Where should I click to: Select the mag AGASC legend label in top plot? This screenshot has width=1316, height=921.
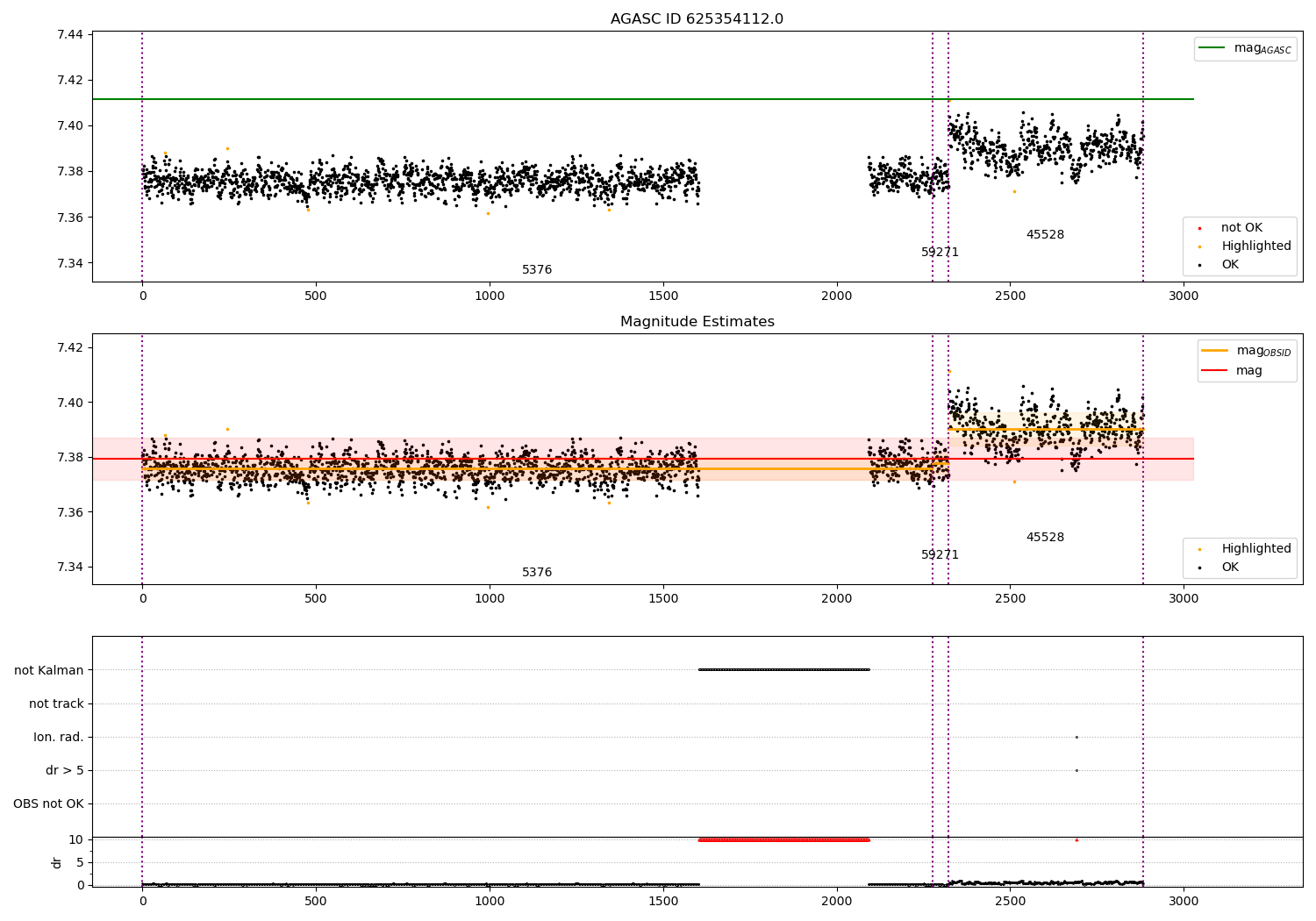(x=1262, y=48)
